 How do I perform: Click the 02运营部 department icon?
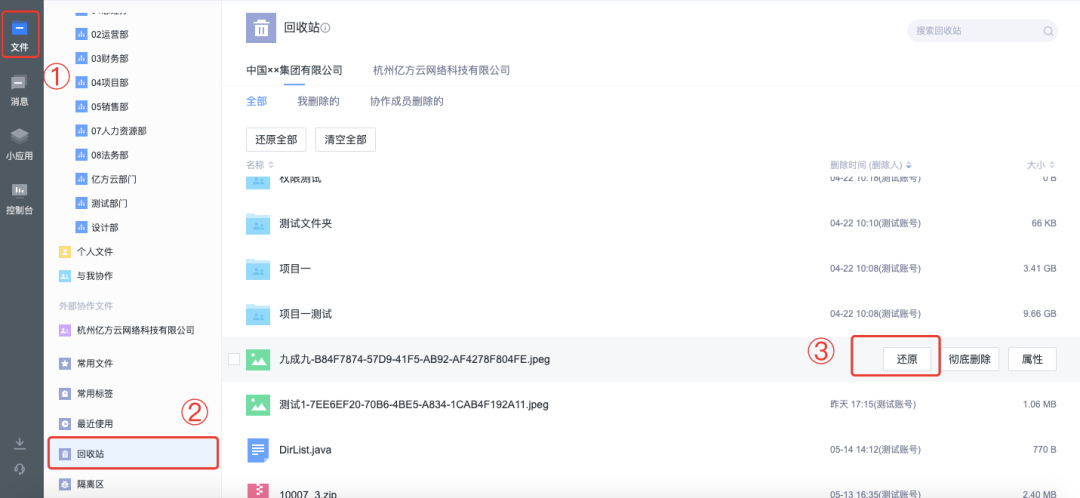(x=80, y=34)
